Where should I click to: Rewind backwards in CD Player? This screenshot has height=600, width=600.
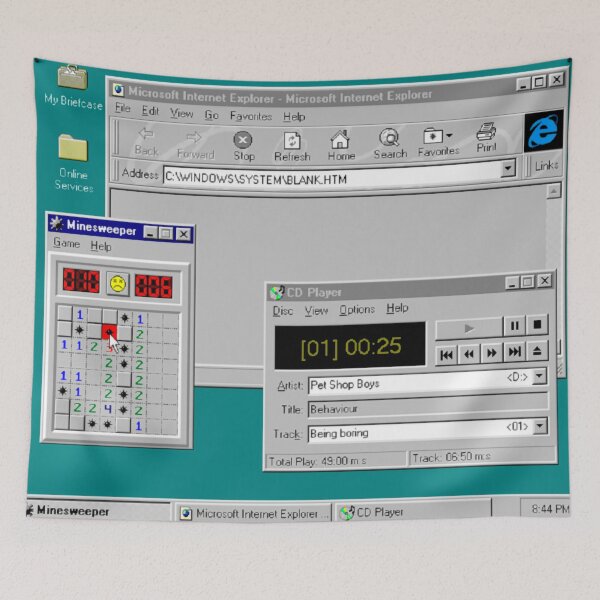(x=469, y=354)
